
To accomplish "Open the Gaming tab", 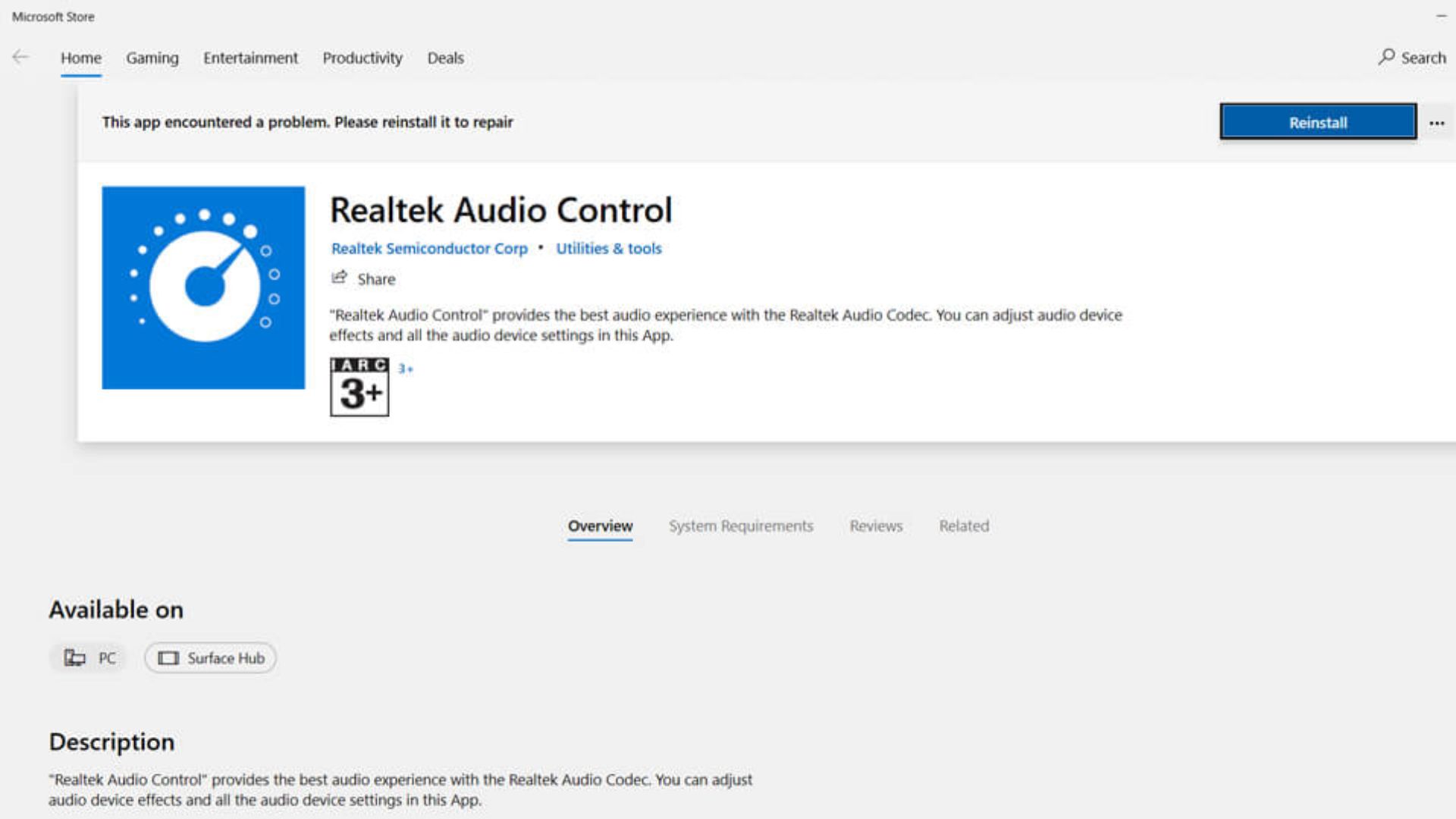I will tap(152, 58).
